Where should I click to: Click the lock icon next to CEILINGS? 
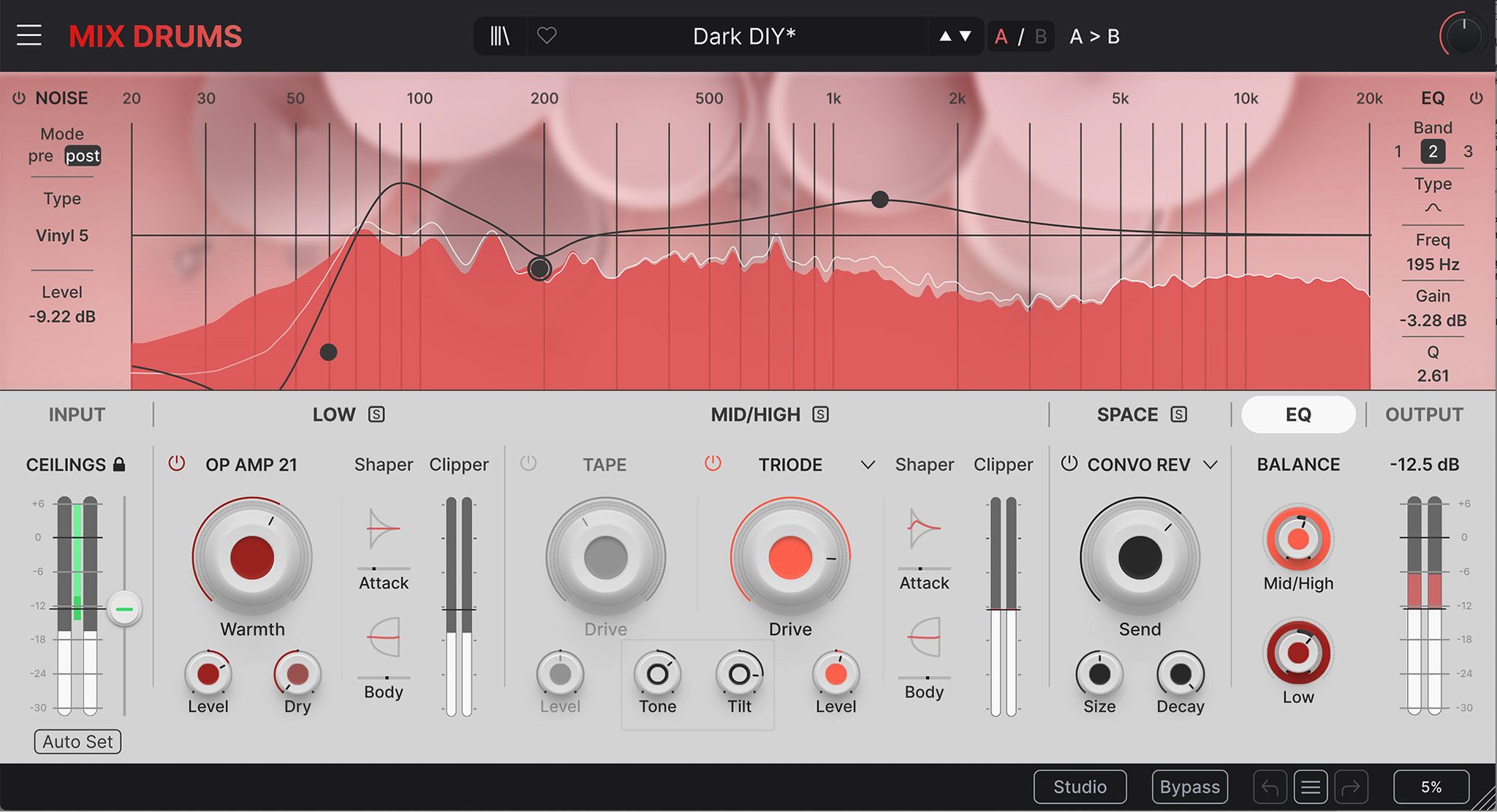(x=119, y=464)
